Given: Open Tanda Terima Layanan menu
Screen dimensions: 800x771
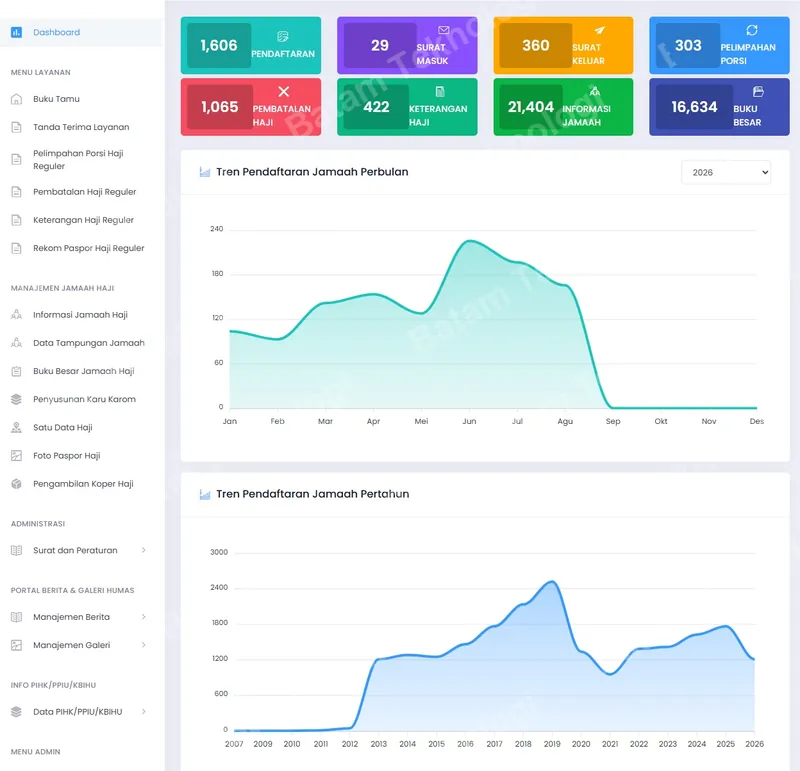Looking at the screenshot, I should 81,127.
